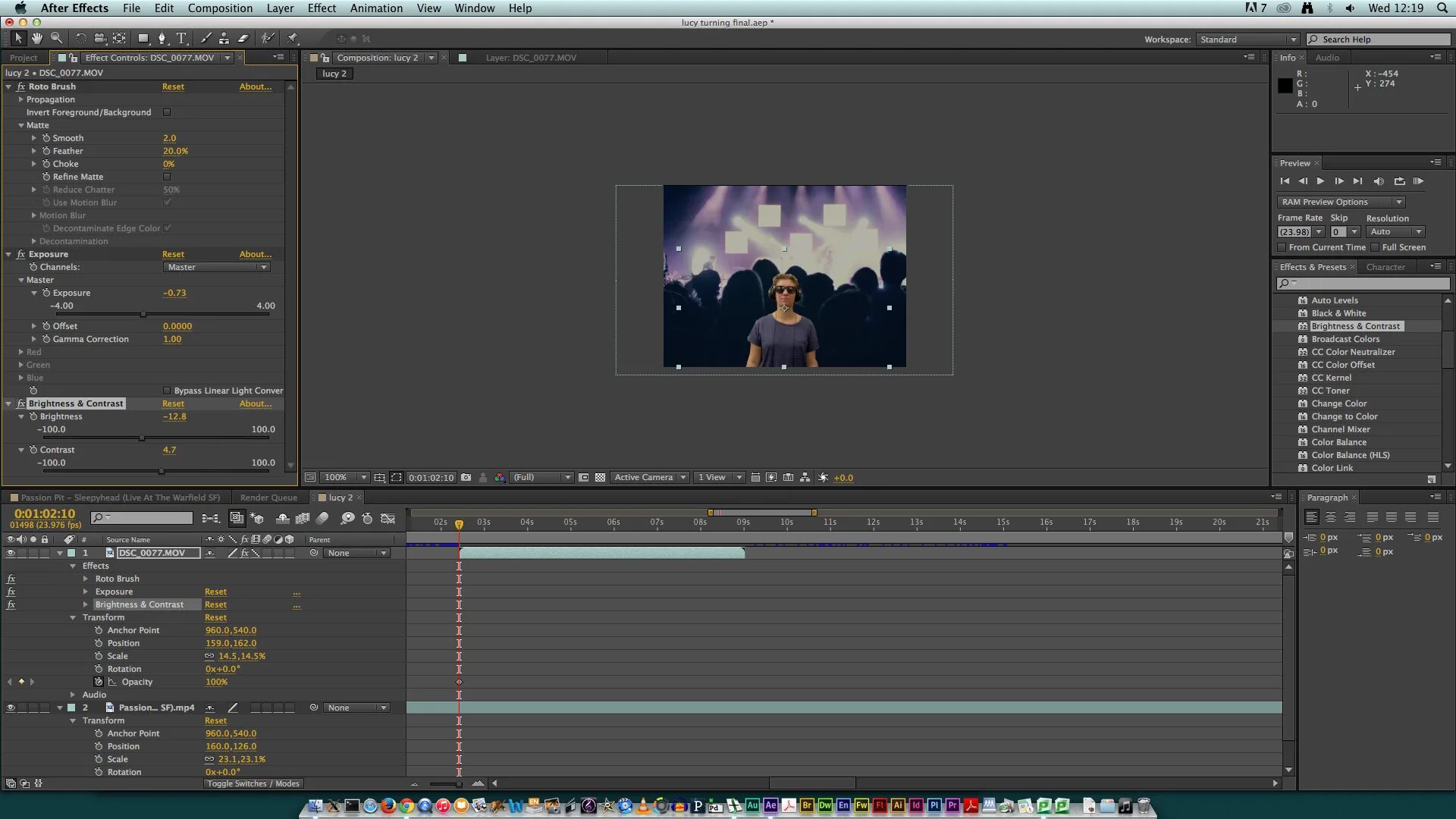1456x819 pixels.
Task: Select the Horizontal Type tool
Action: click(182, 38)
